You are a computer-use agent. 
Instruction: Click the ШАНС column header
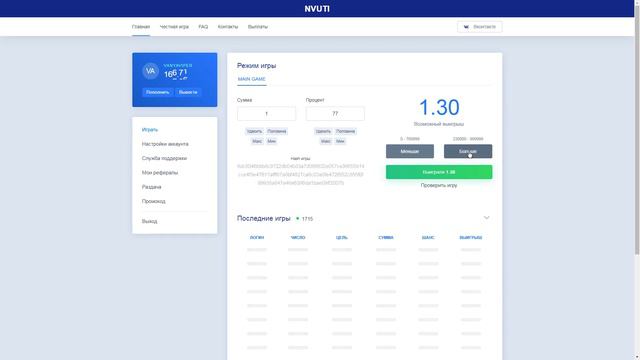(428, 238)
